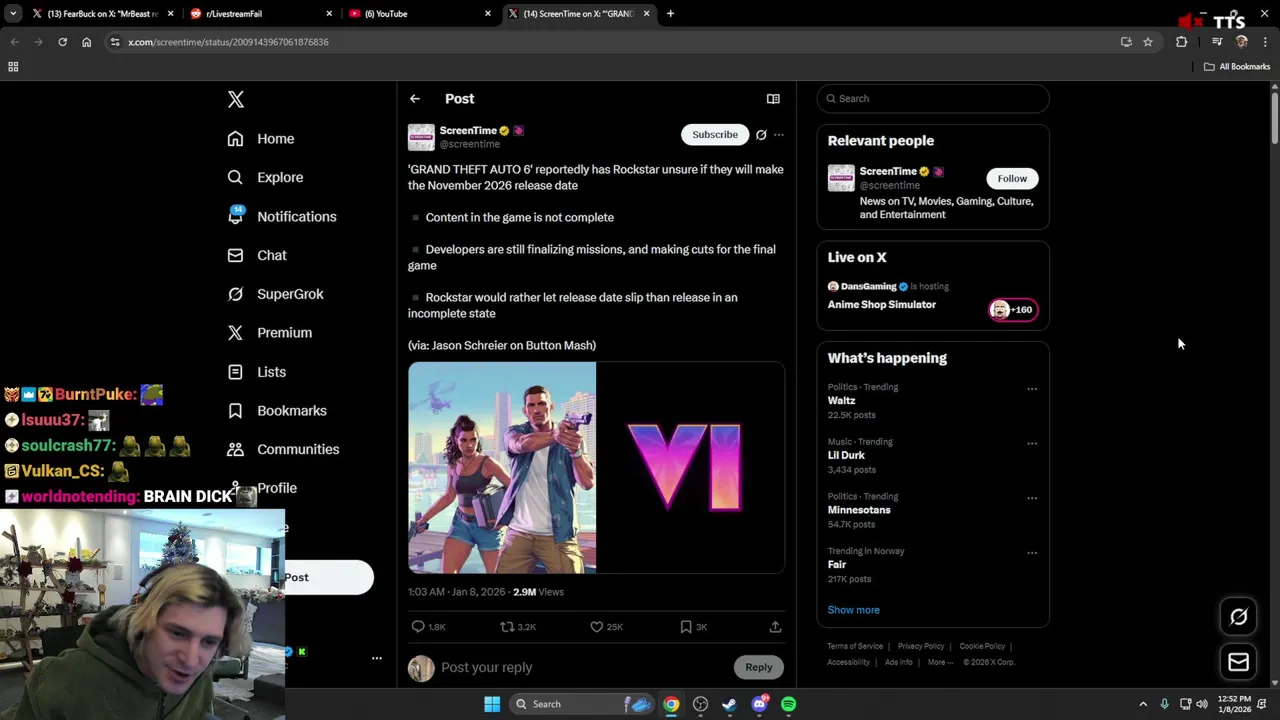
Task: Open the tab search dropdown arrow
Action: (13, 14)
